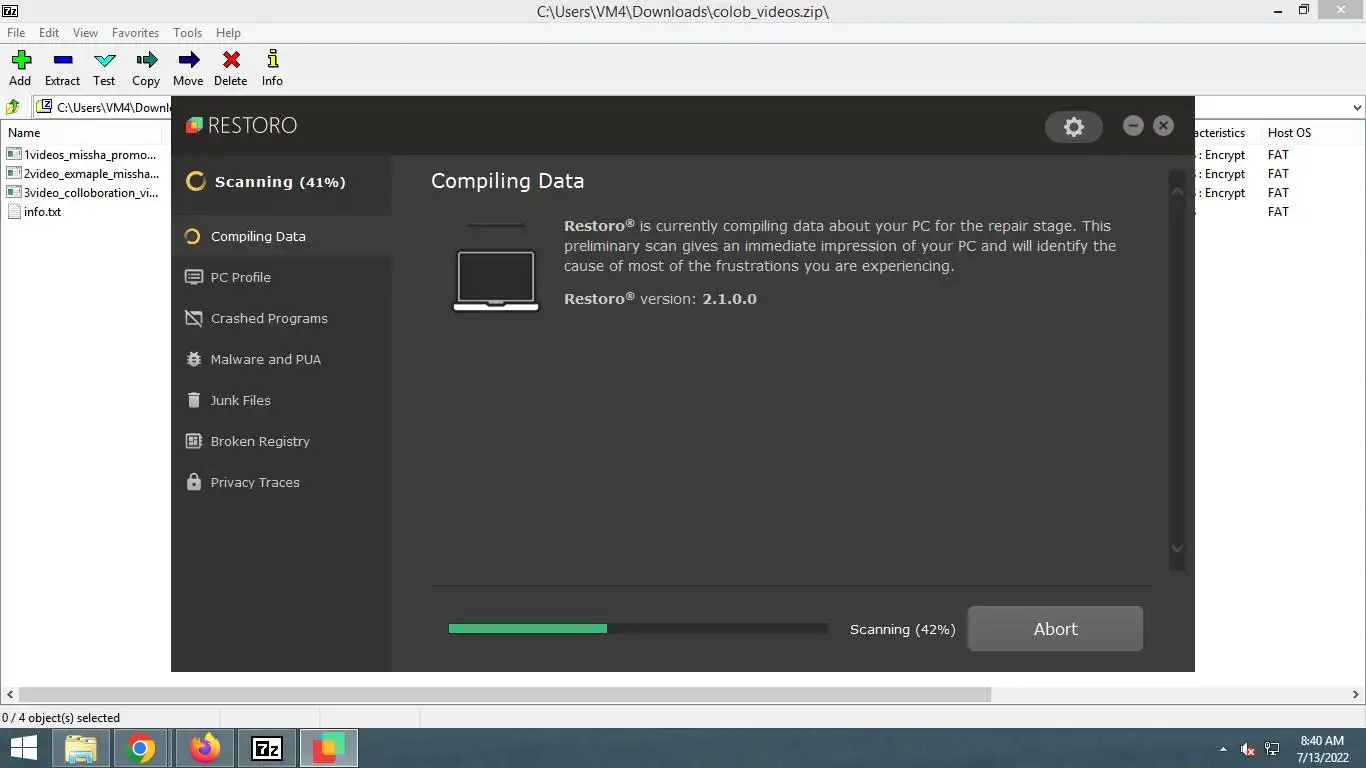Click the Characteristics column header

[1219, 132]
